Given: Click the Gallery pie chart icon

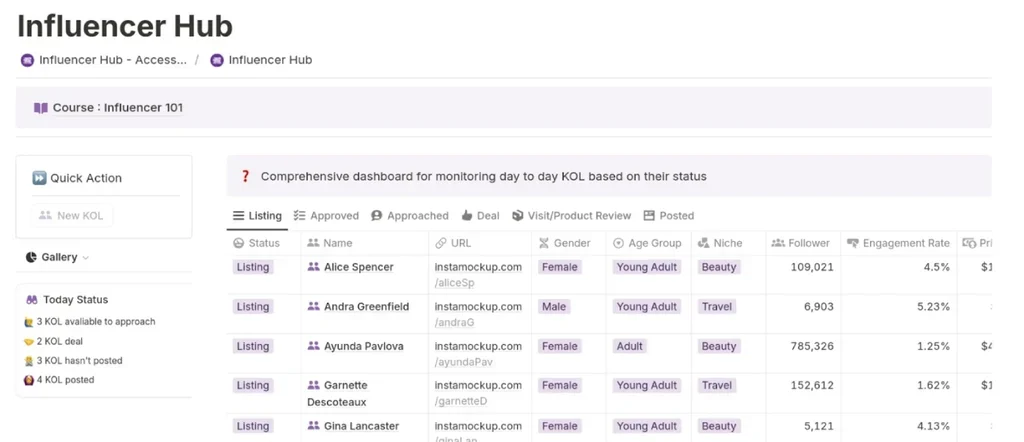Looking at the screenshot, I should pyautogui.click(x=31, y=257).
